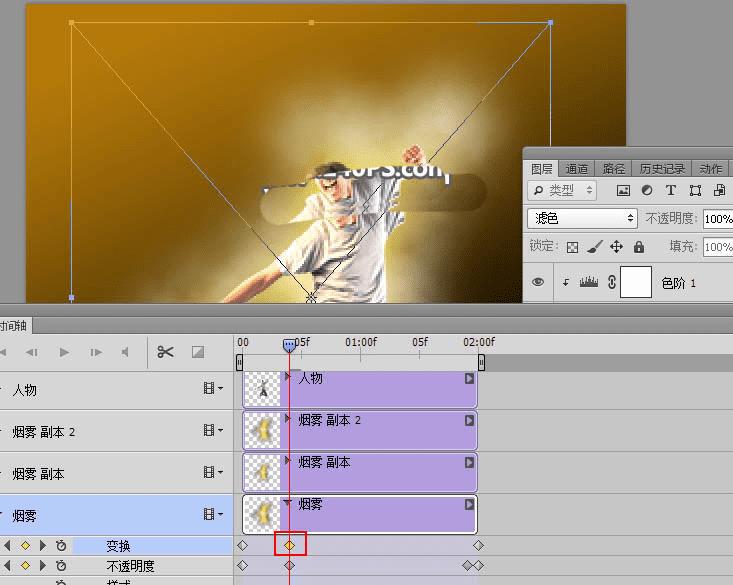Viewport: 733px width, 585px height.
Task: Click the clipping arrow on 色阶 1 layer
Action: click(x=566, y=282)
